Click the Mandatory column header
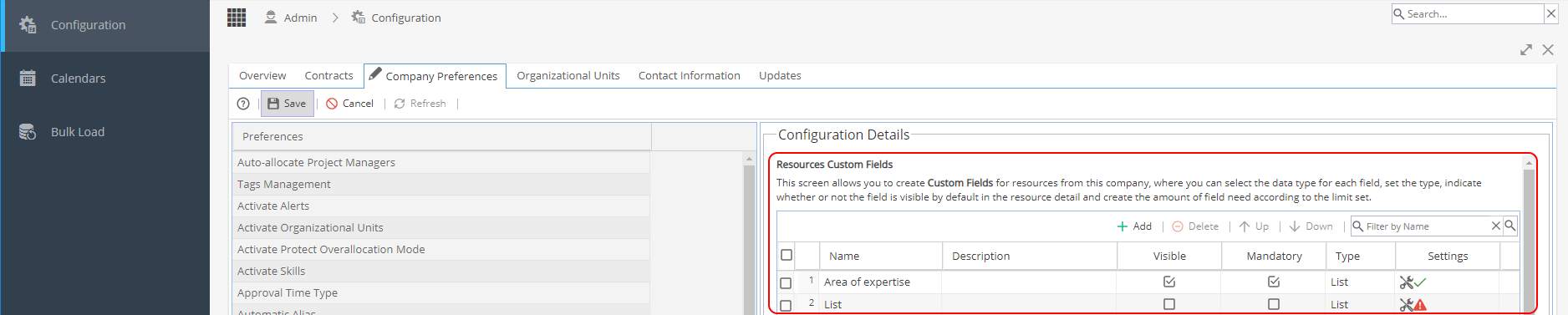 click(1274, 257)
